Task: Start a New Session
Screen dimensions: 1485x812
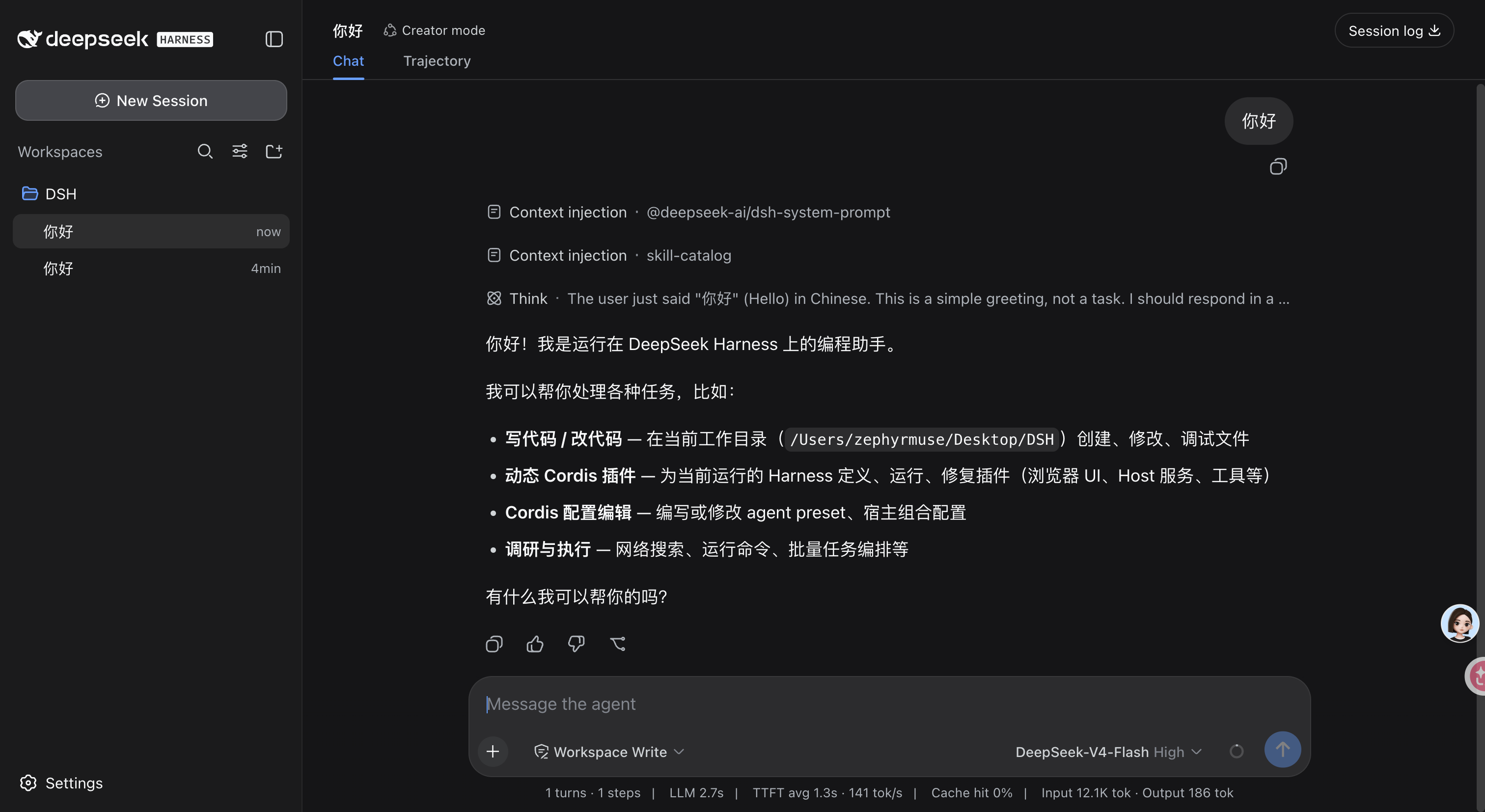Action: 151,100
